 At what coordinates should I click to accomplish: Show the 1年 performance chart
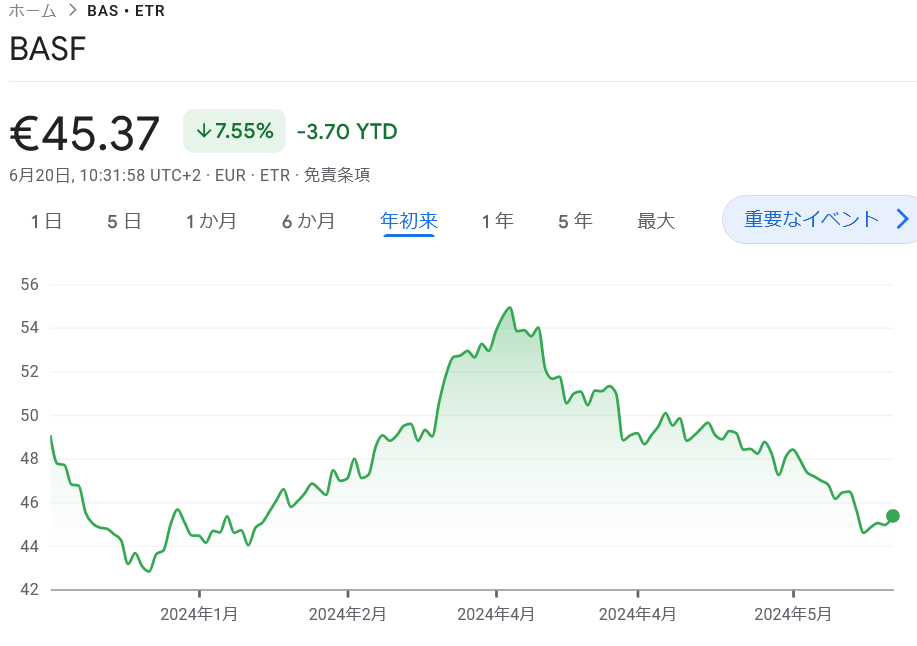pyautogui.click(x=497, y=221)
